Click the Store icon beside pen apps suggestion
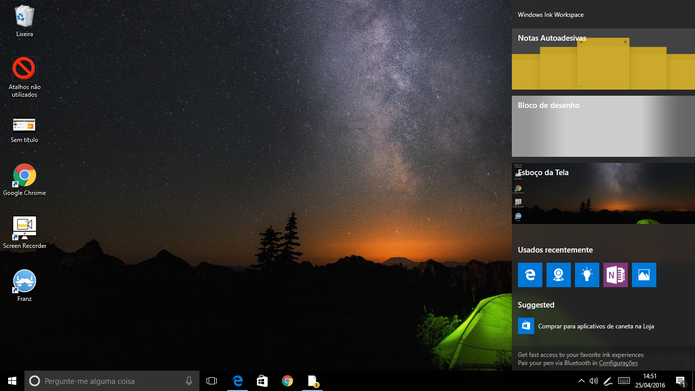The height and width of the screenshot is (391, 695). tap(526, 326)
